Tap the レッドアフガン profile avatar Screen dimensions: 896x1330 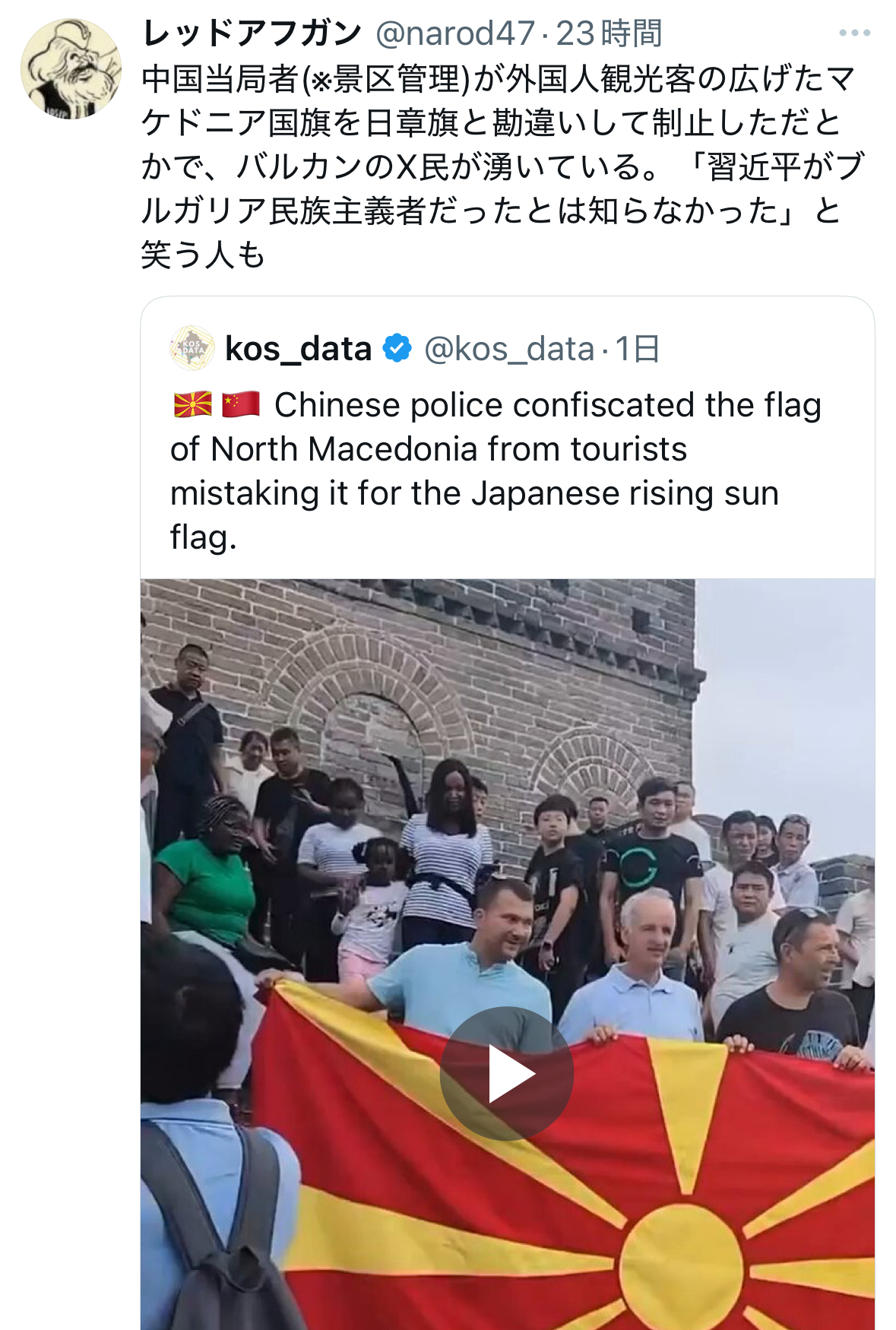[71, 69]
